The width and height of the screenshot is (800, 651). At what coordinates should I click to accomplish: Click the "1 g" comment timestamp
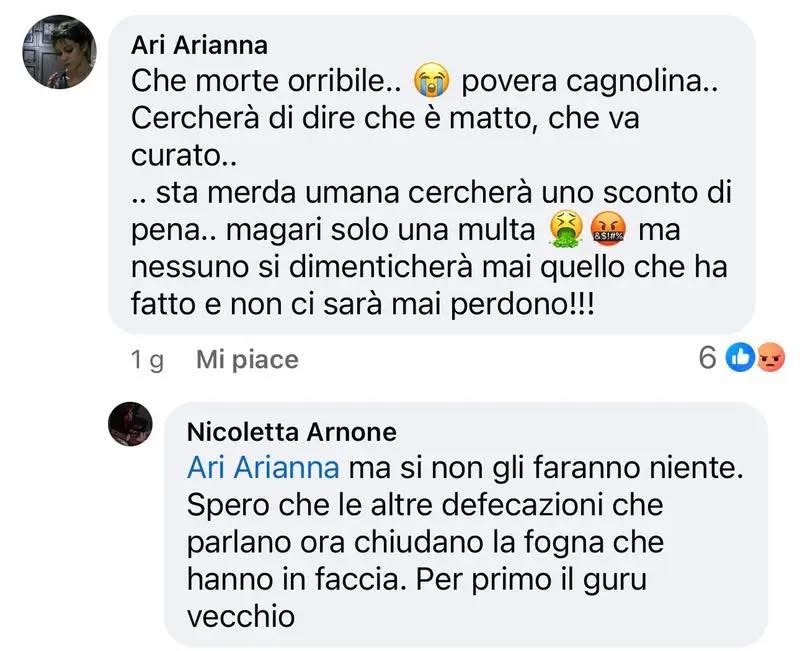147,359
